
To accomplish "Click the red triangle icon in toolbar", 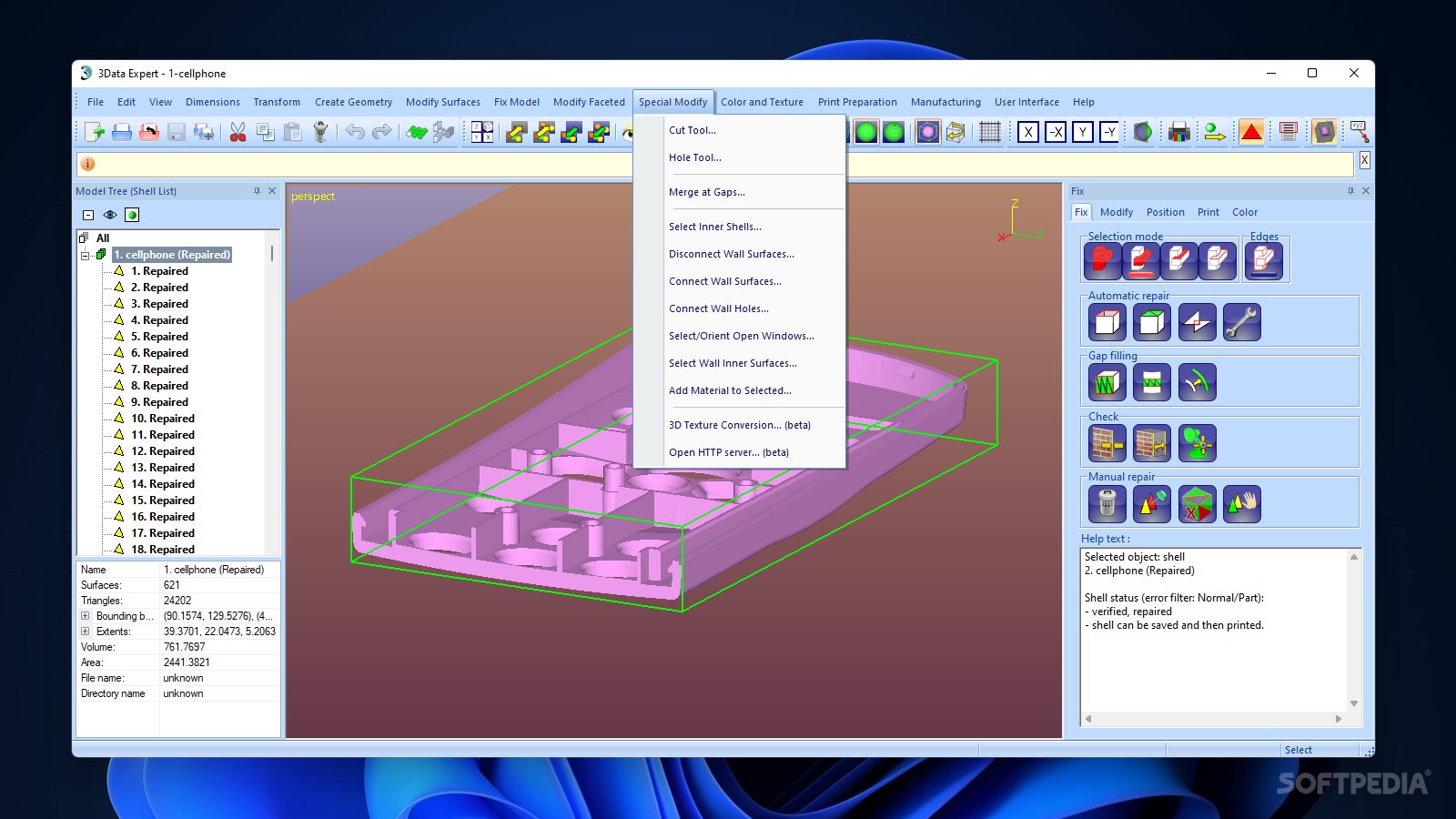I will click(x=1252, y=133).
